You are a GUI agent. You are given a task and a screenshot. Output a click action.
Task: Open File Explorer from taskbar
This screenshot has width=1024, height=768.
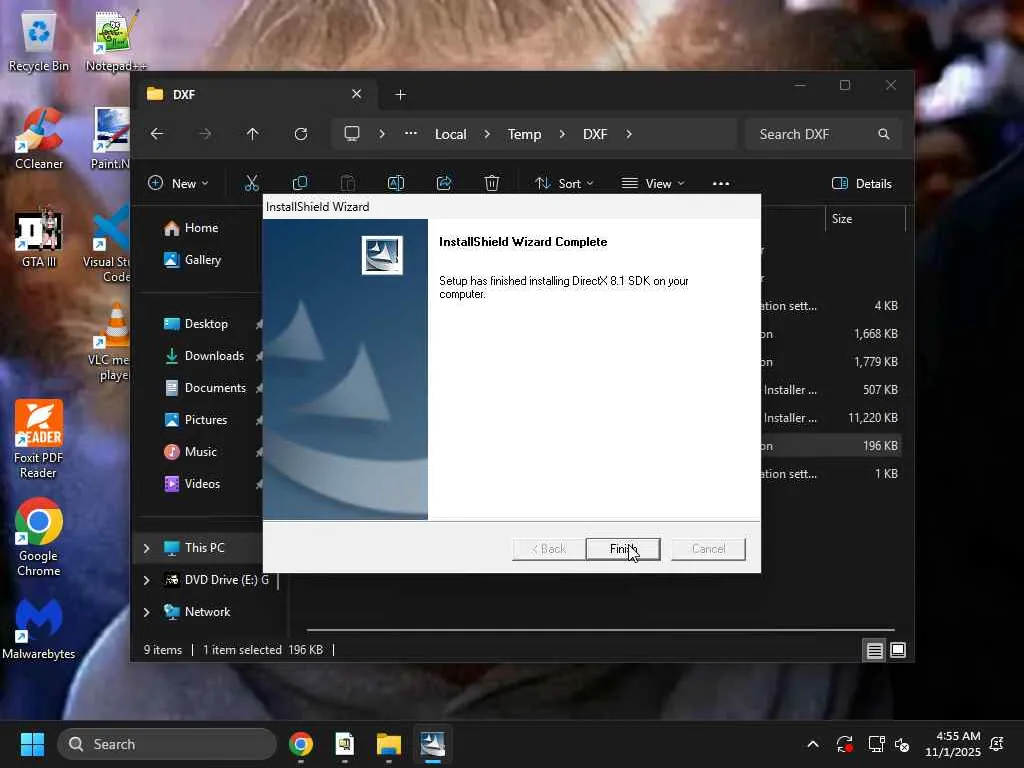(x=389, y=744)
